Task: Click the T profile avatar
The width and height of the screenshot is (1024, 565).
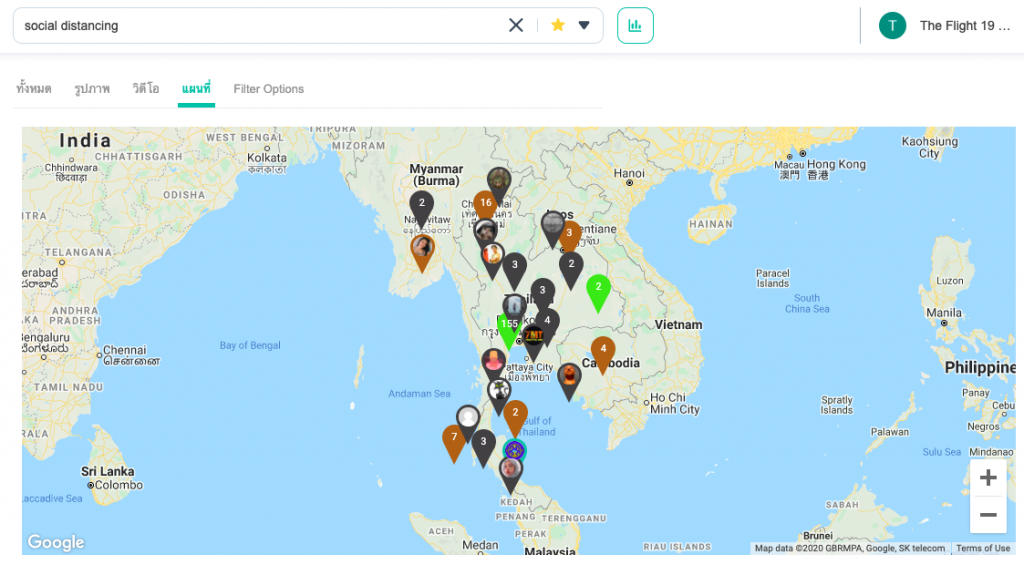Action: (892, 26)
